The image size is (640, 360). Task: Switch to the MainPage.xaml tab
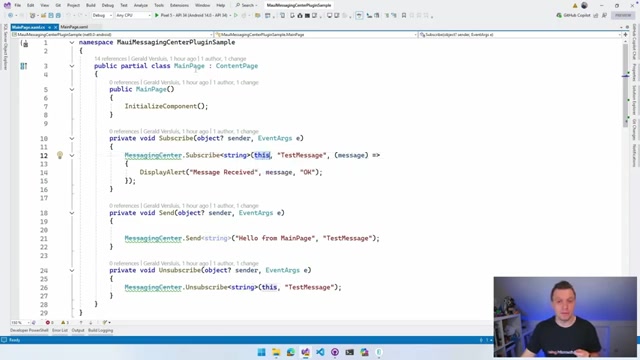click(74, 27)
